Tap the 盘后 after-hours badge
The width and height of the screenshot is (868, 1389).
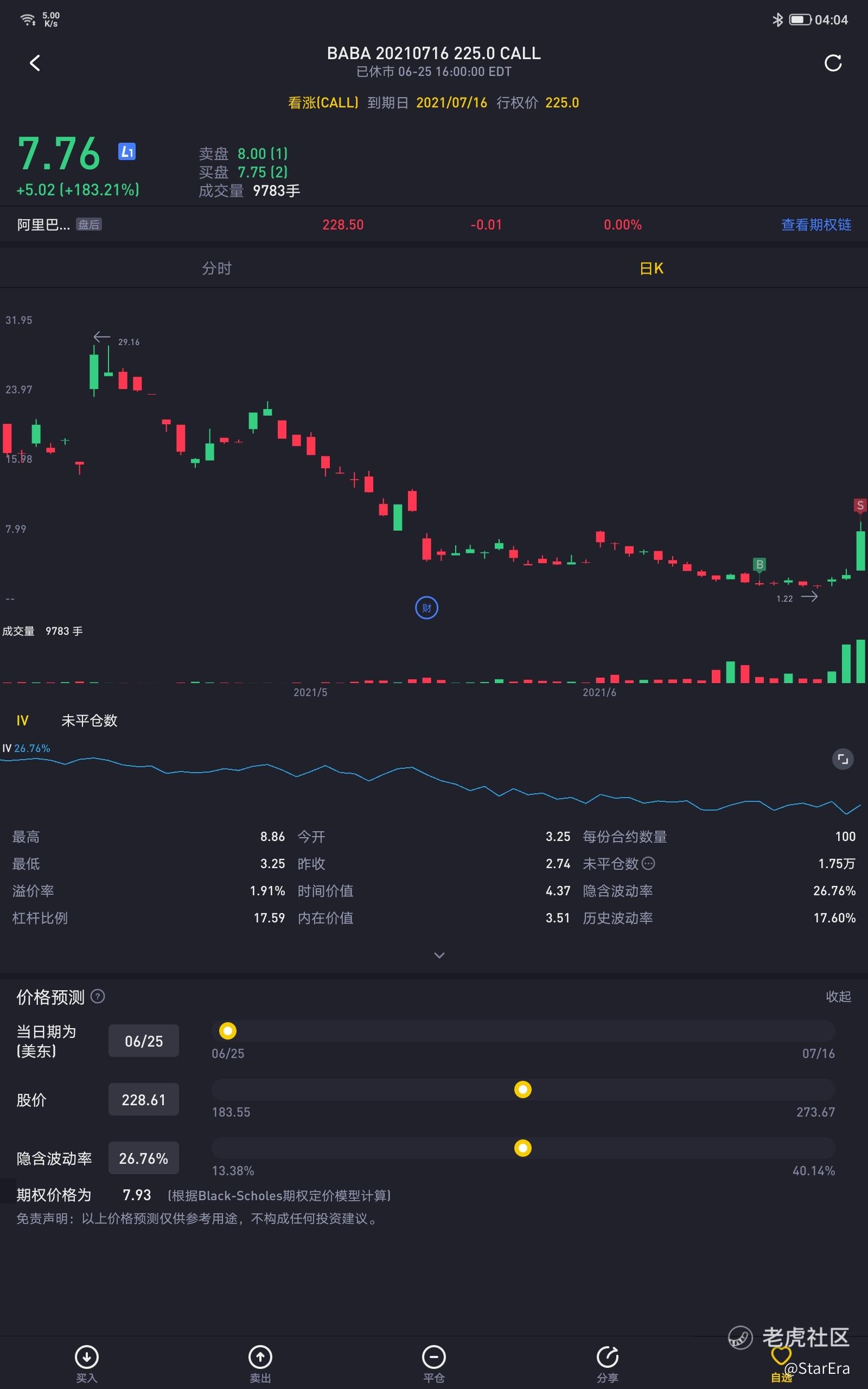[88, 225]
